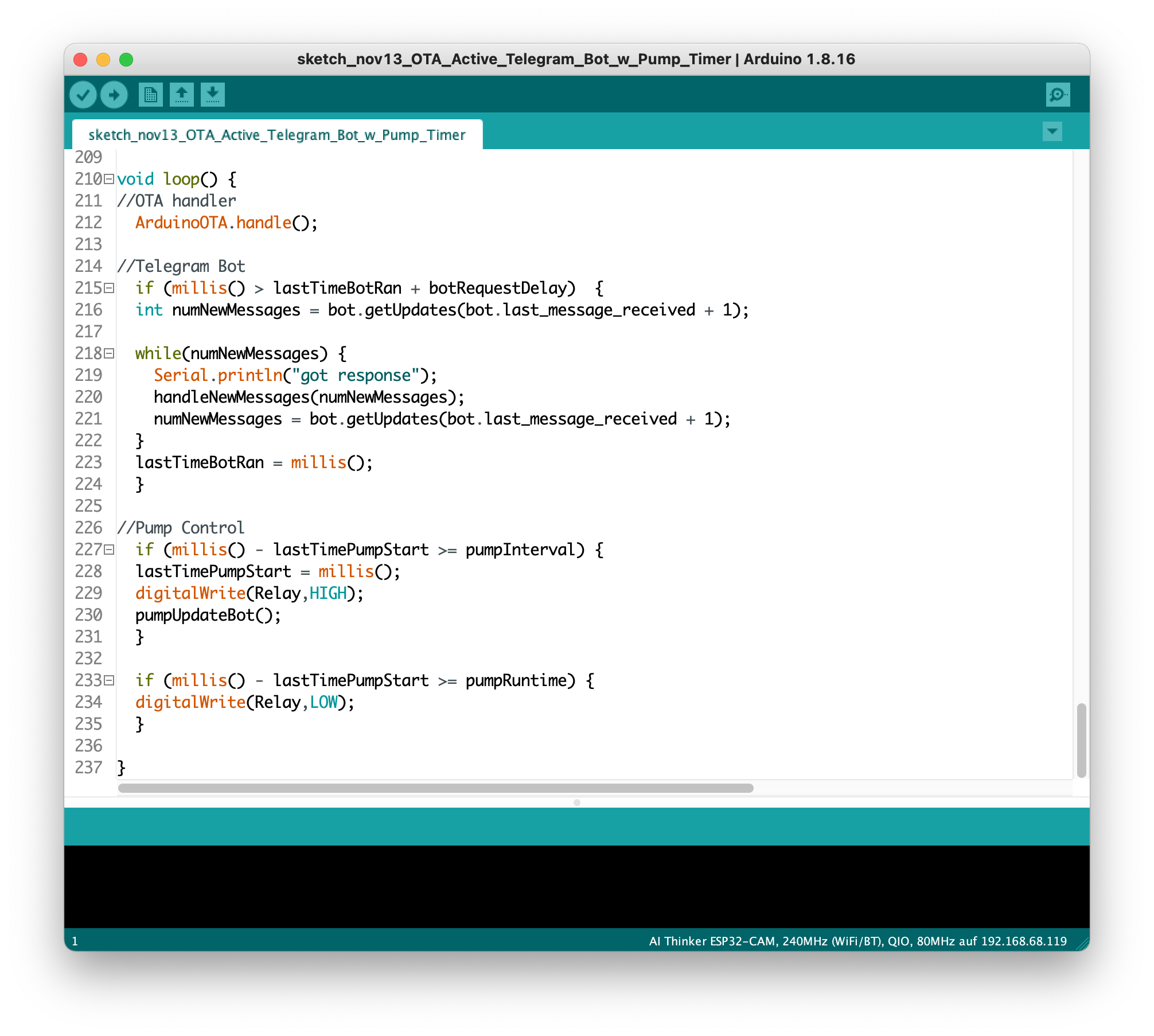Create a new sketch with New icon
The height and width of the screenshot is (1036, 1154).
(x=150, y=95)
